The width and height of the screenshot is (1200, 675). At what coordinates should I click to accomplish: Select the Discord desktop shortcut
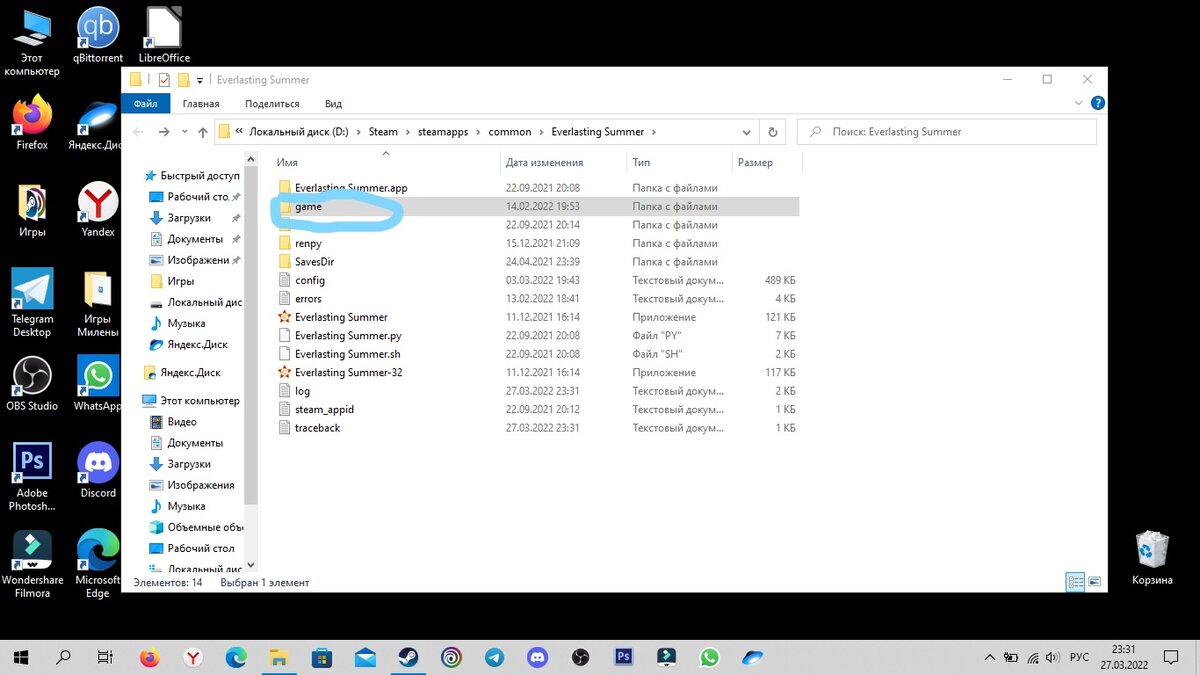(98, 470)
